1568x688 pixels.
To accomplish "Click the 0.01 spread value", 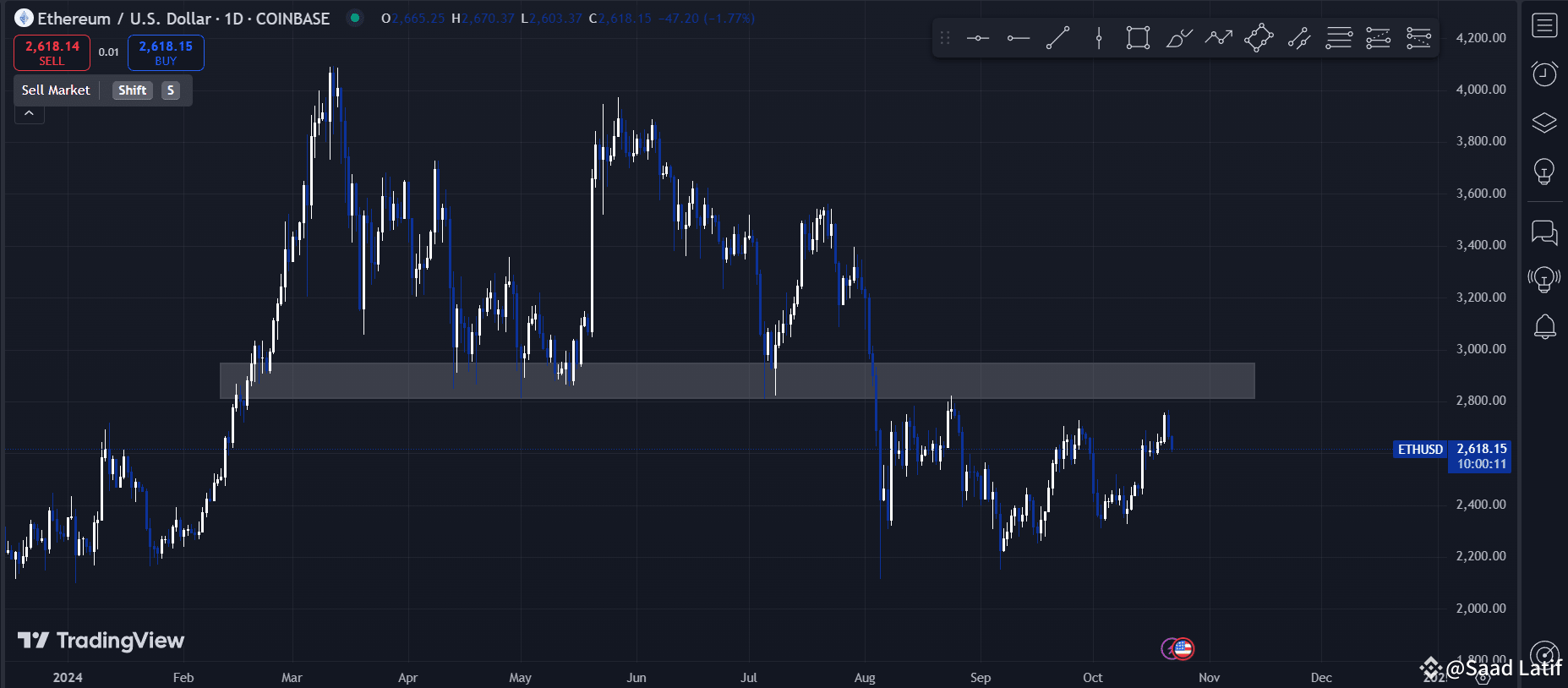I will [108, 52].
